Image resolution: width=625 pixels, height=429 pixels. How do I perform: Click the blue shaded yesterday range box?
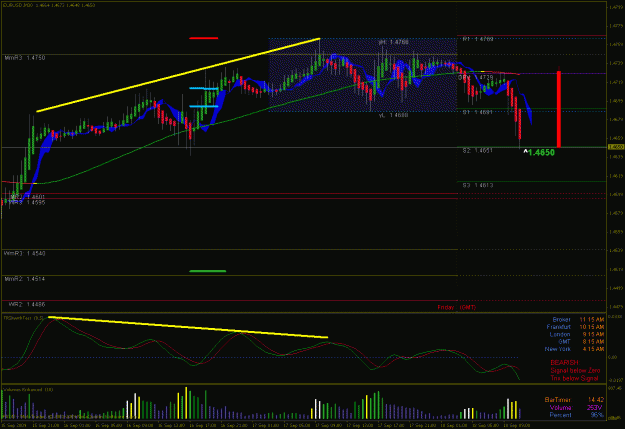pyautogui.click(x=363, y=75)
